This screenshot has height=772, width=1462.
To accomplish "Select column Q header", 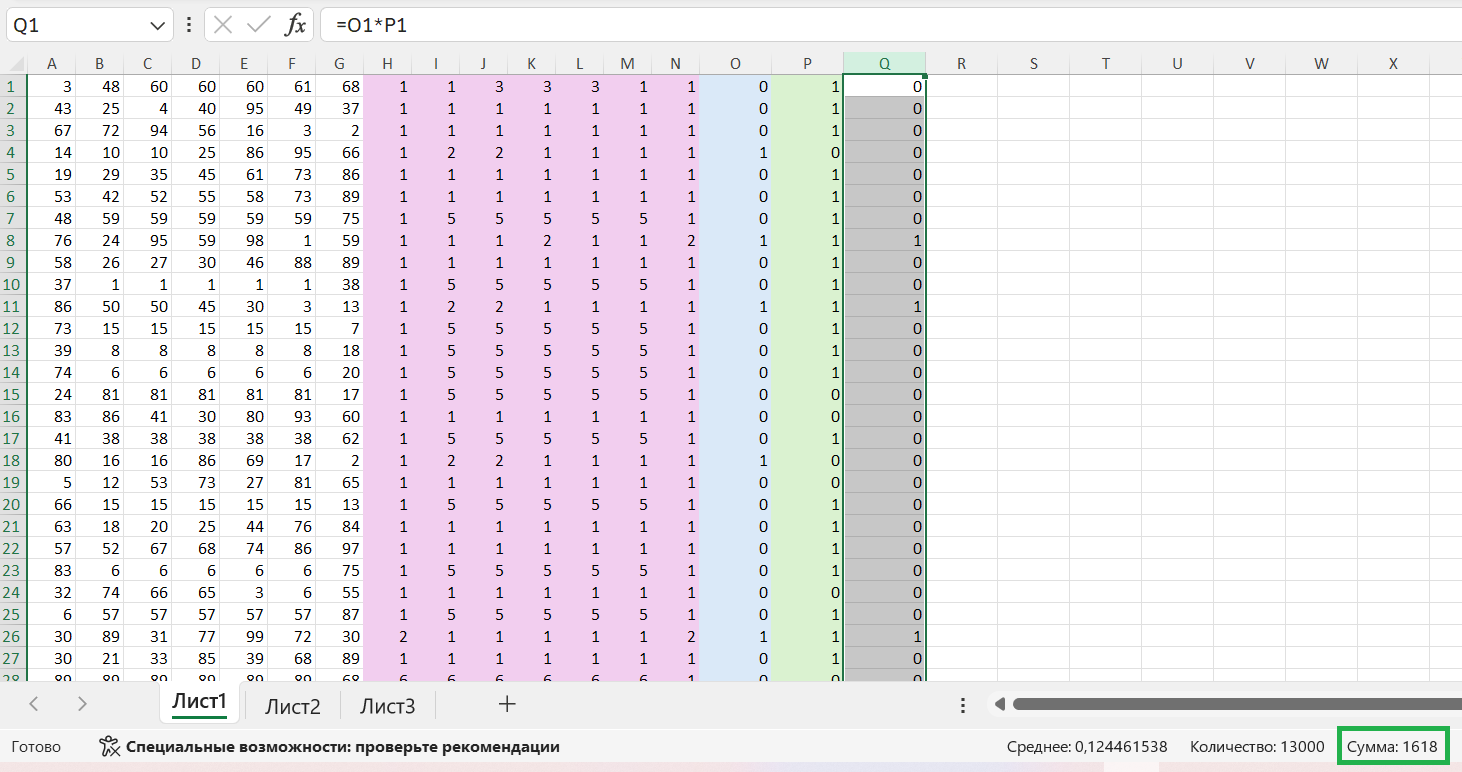I will coord(884,64).
